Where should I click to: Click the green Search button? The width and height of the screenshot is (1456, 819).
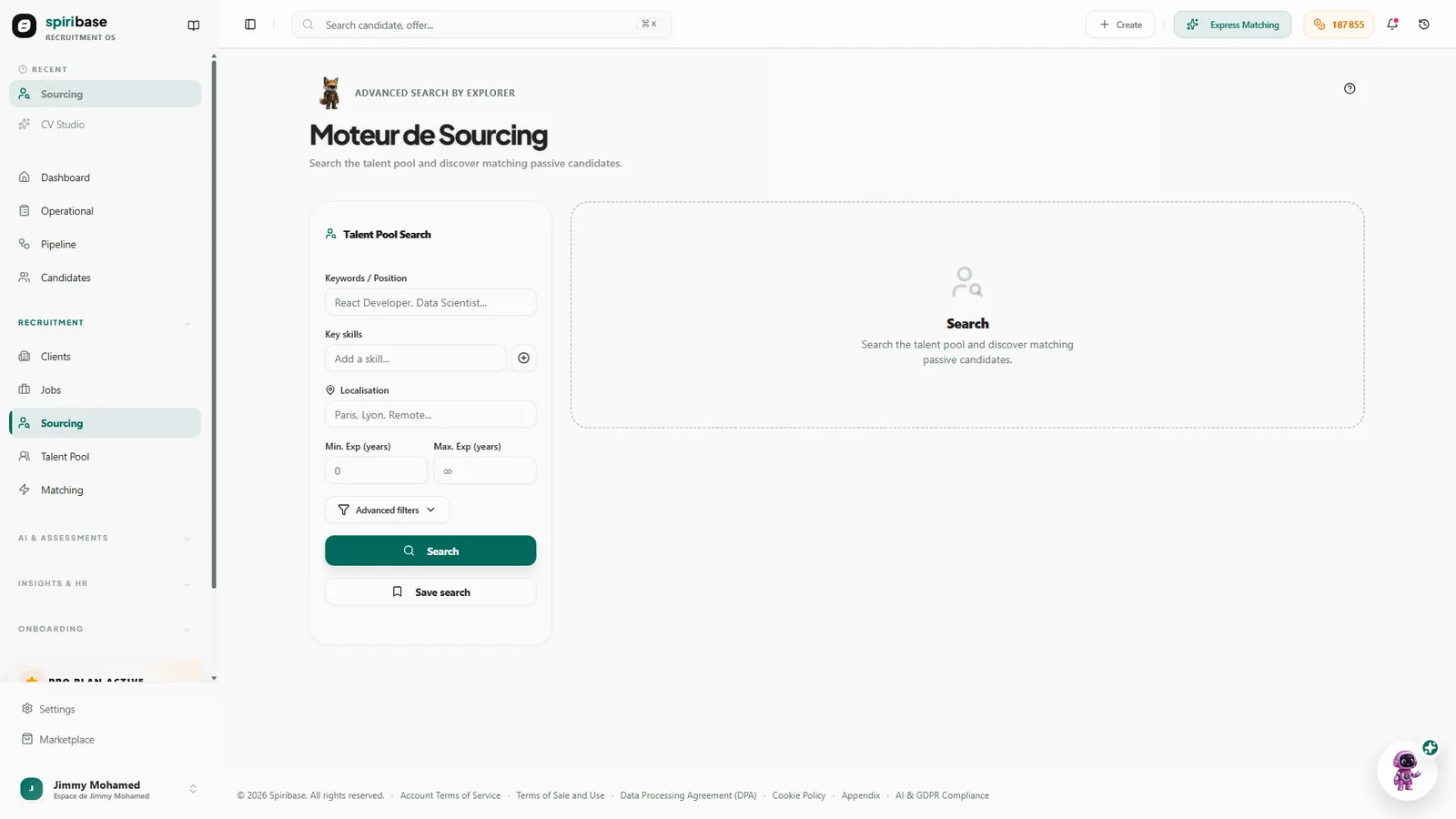point(430,551)
